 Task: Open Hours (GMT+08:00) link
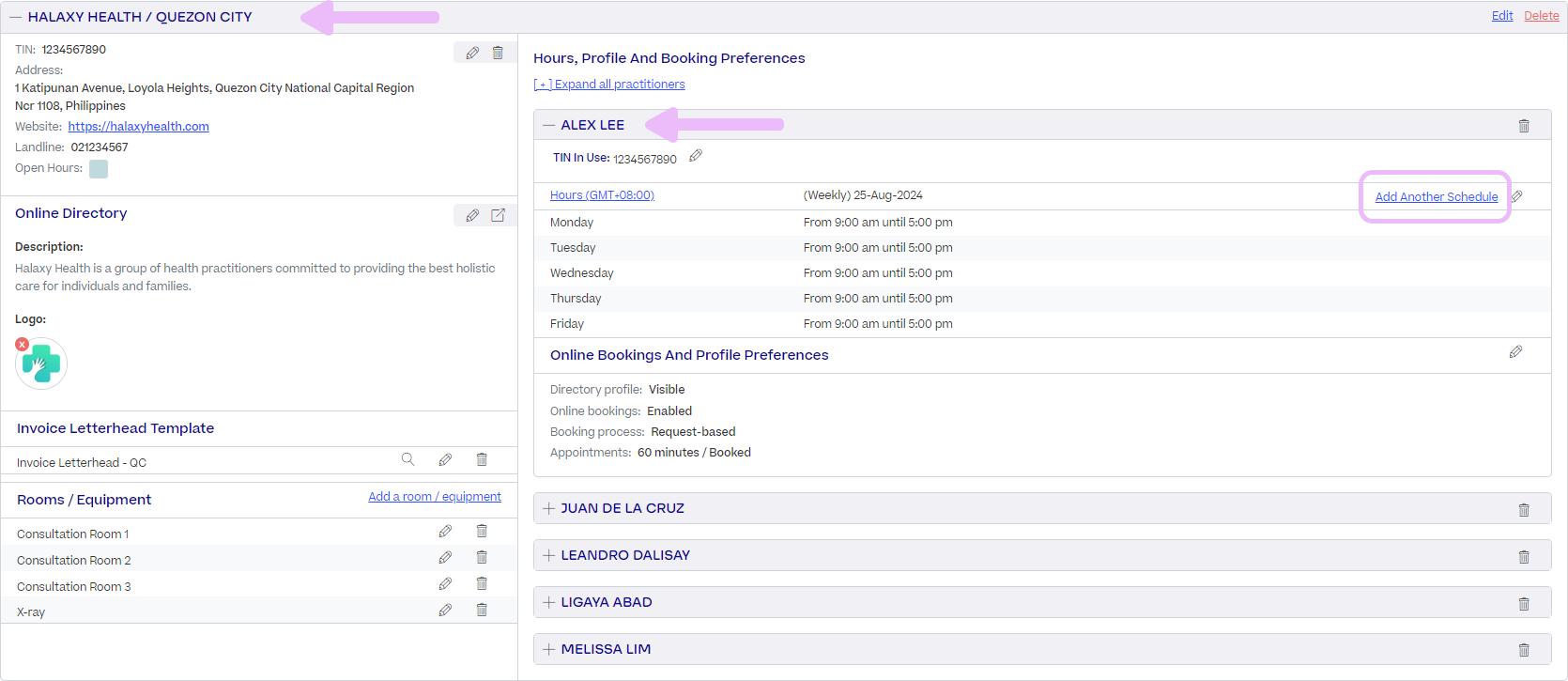point(602,195)
